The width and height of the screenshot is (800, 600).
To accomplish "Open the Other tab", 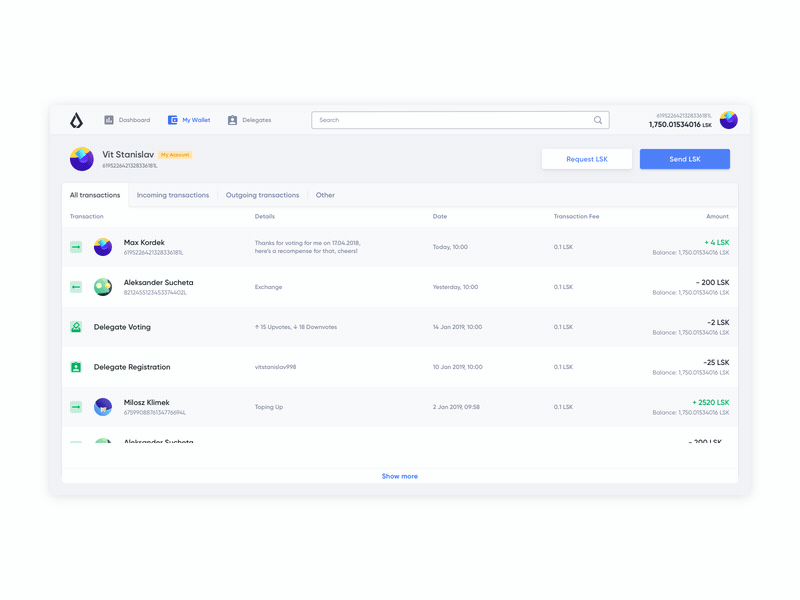I will click(x=325, y=195).
